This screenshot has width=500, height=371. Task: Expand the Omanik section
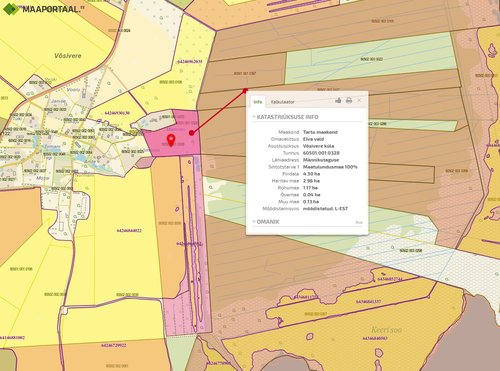(x=254, y=222)
